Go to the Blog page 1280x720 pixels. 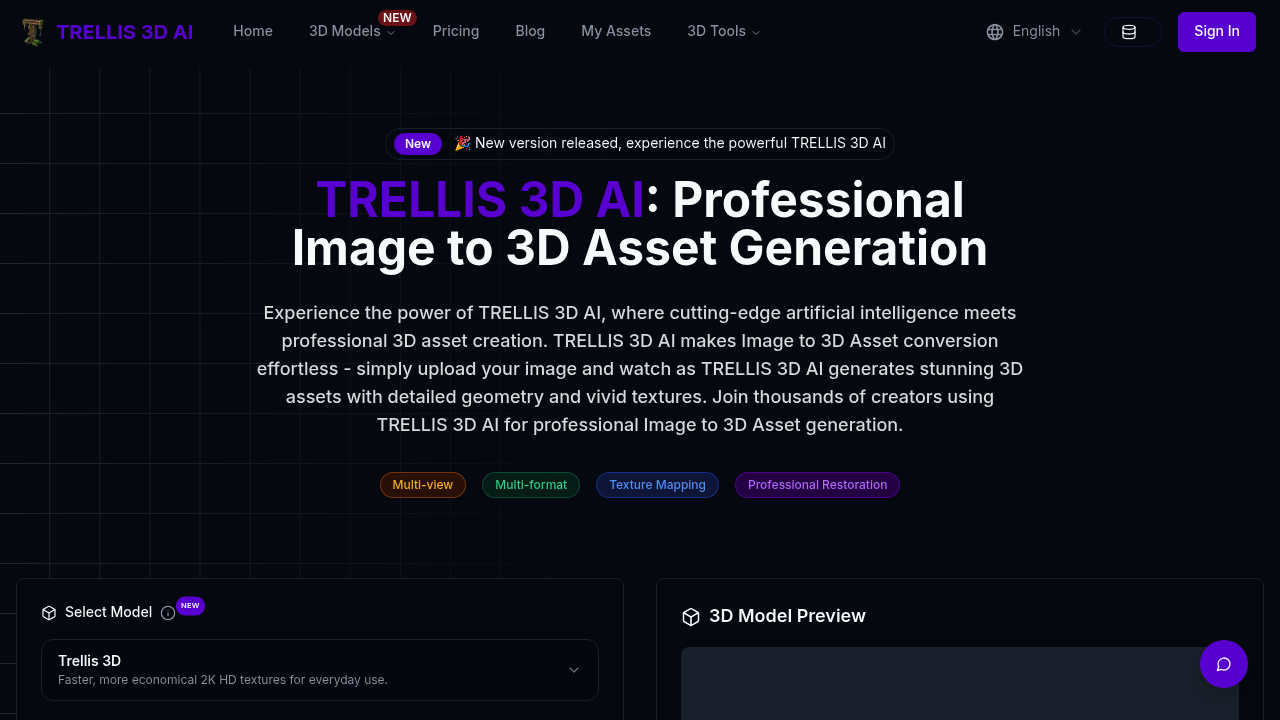[530, 31]
